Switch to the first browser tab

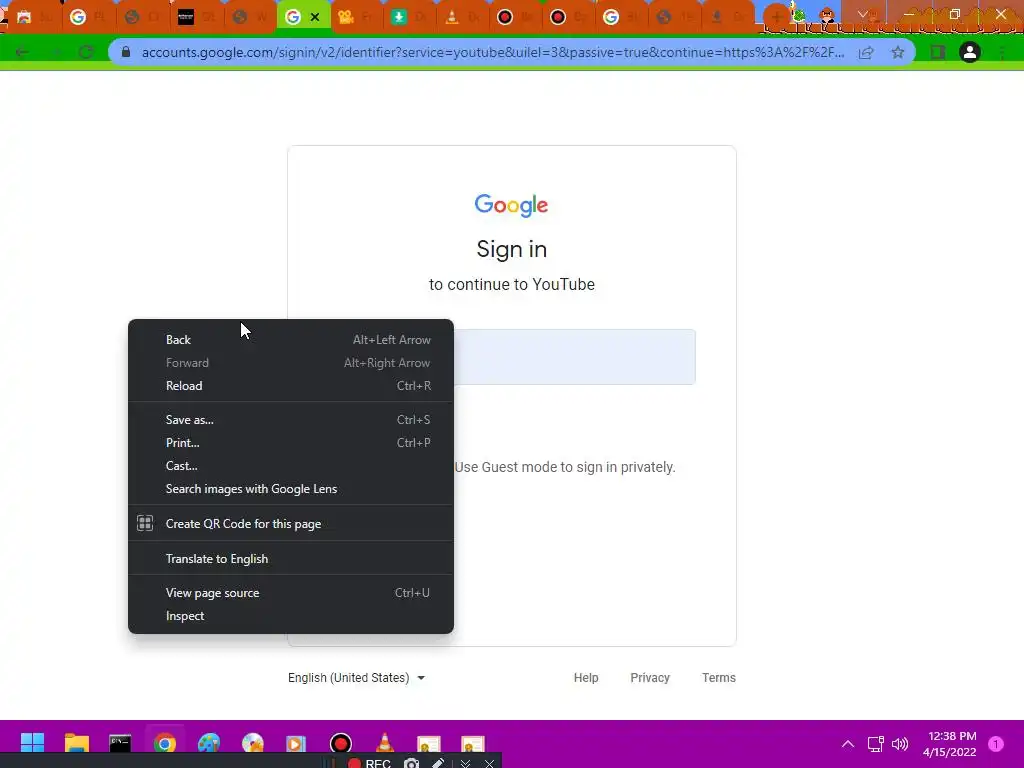click(33, 17)
